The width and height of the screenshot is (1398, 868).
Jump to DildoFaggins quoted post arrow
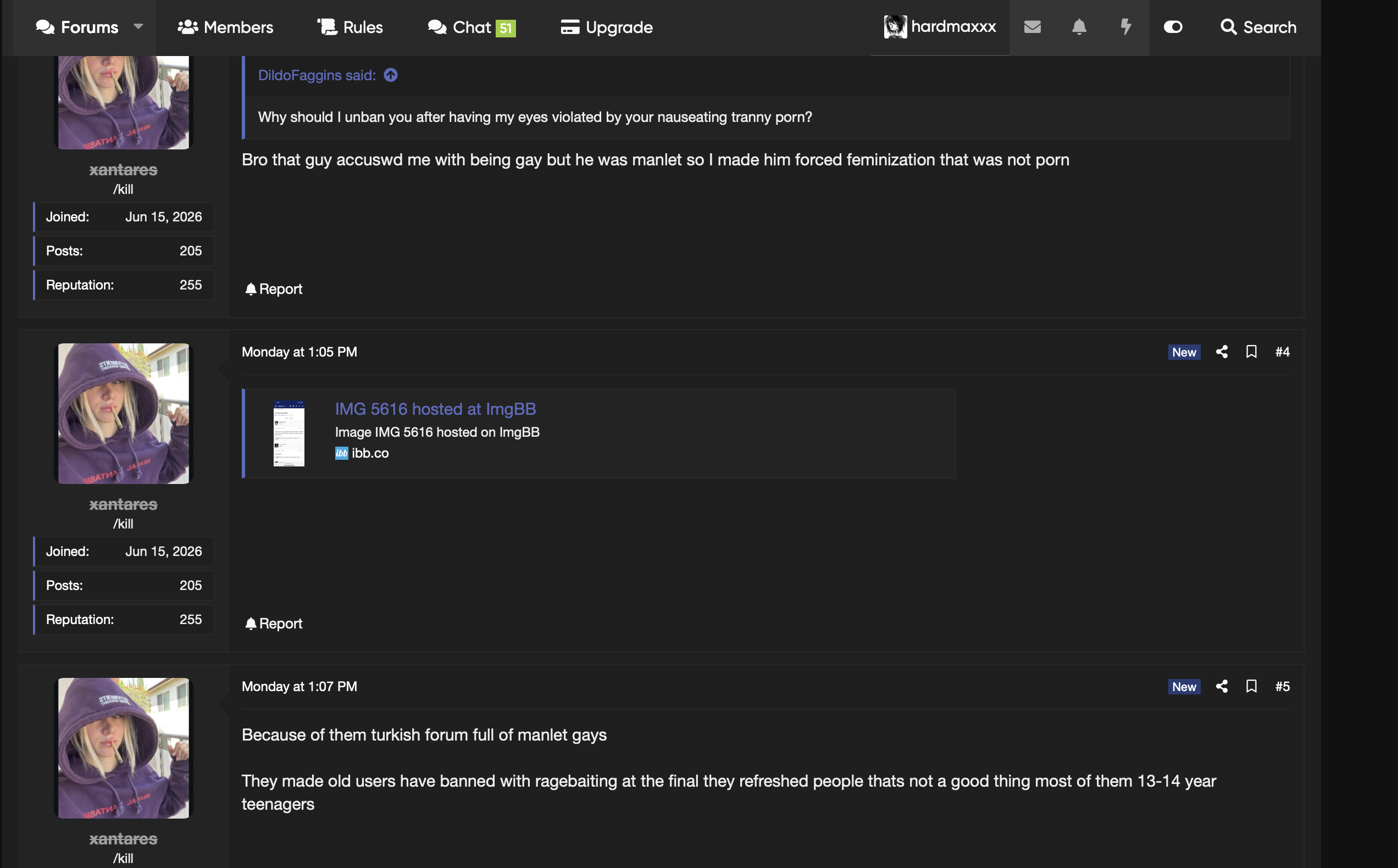click(x=390, y=75)
